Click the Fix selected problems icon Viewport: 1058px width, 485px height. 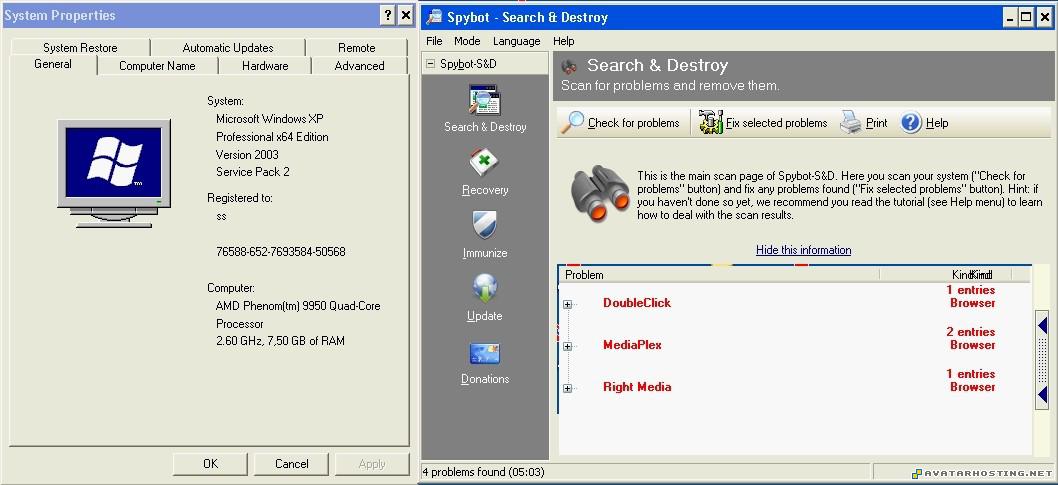[711, 123]
